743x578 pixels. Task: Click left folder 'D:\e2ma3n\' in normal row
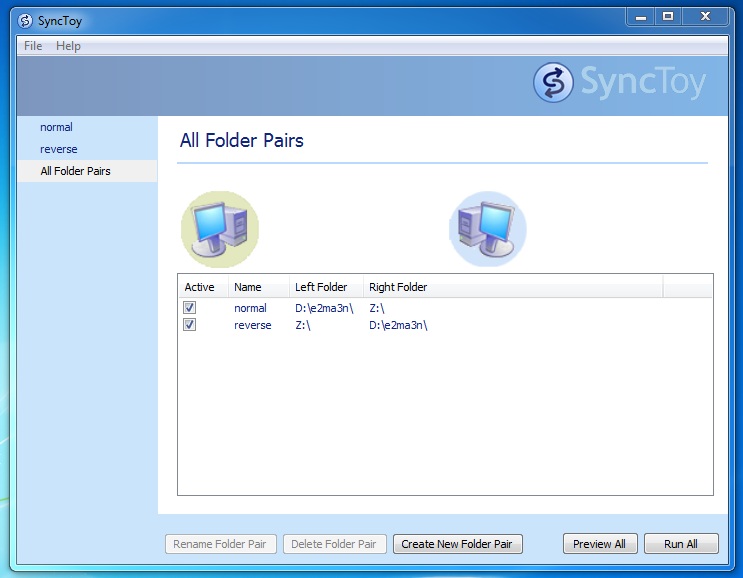324,308
